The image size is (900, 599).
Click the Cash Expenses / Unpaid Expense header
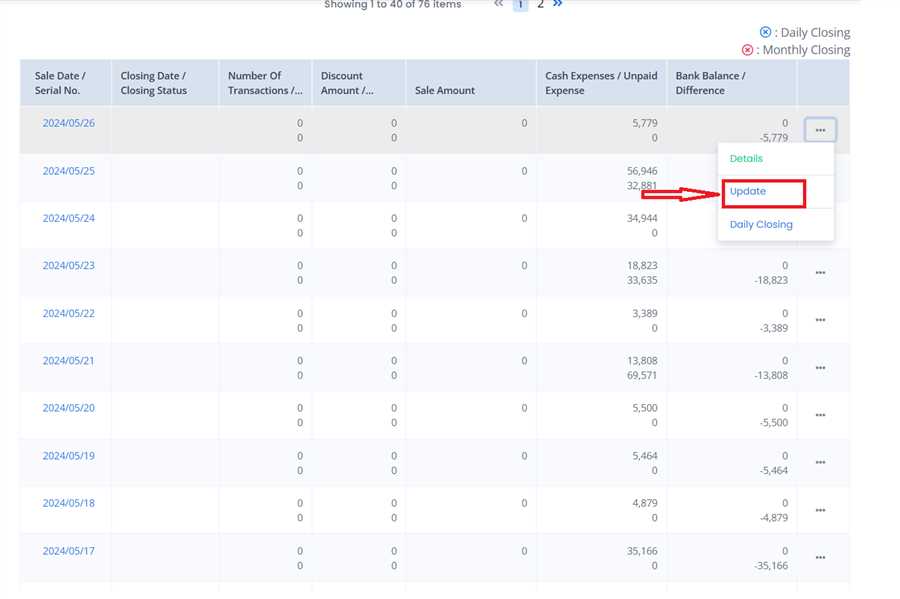[x=601, y=83]
